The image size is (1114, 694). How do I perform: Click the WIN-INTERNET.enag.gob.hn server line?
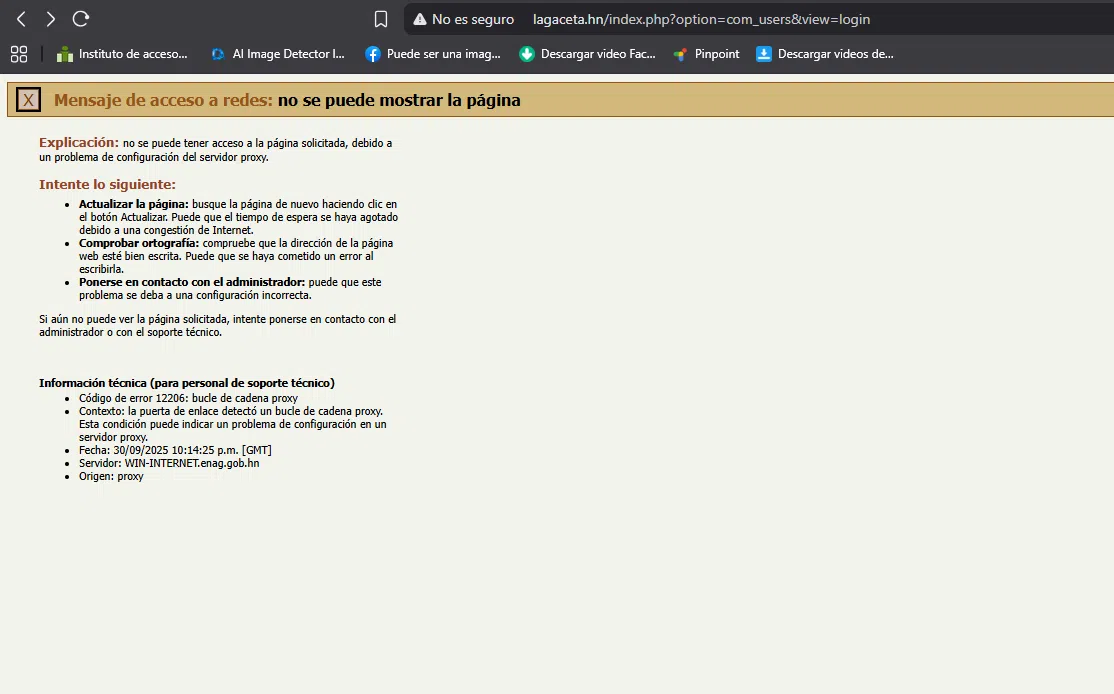tap(169, 463)
